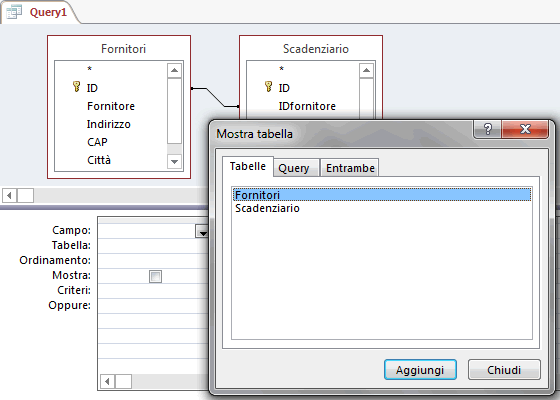Viewport: 560px width, 400px height.
Task: Click the scroll up arrow in Fornitori field list
Action: click(174, 70)
